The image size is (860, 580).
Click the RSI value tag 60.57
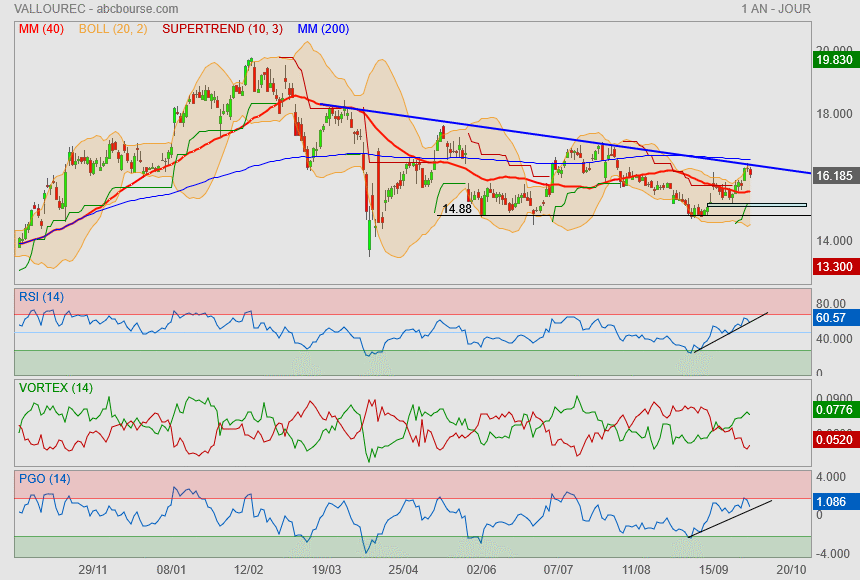coord(832,318)
